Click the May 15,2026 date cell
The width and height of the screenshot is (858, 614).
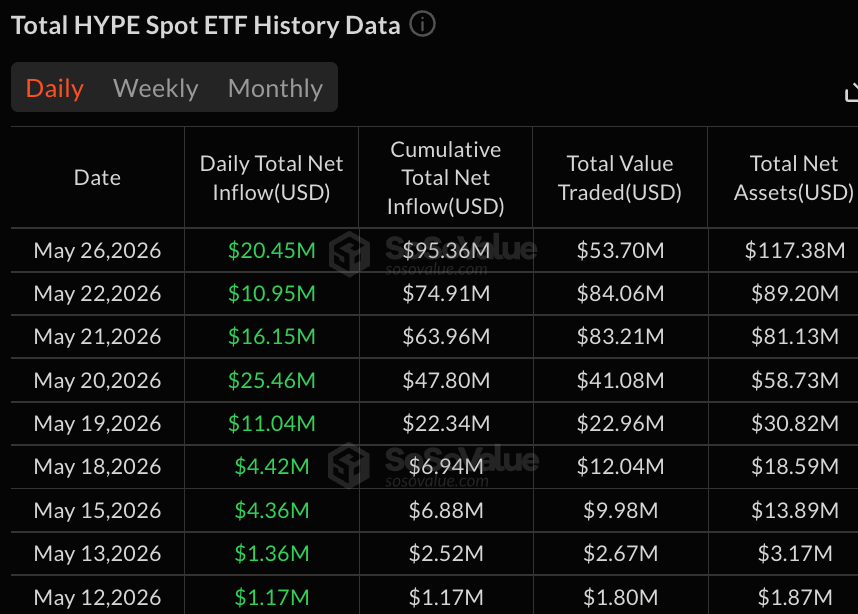click(97, 510)
